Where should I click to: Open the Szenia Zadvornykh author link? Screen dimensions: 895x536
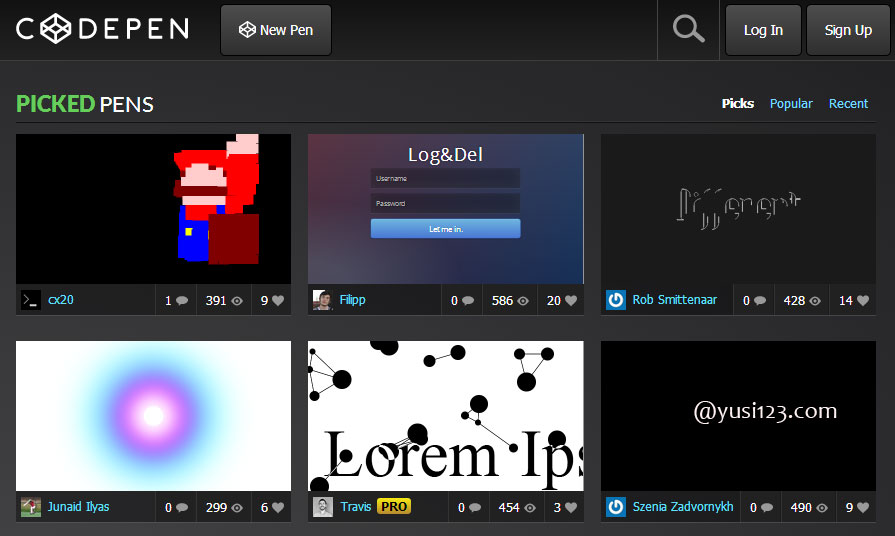(x=683, y=507)
